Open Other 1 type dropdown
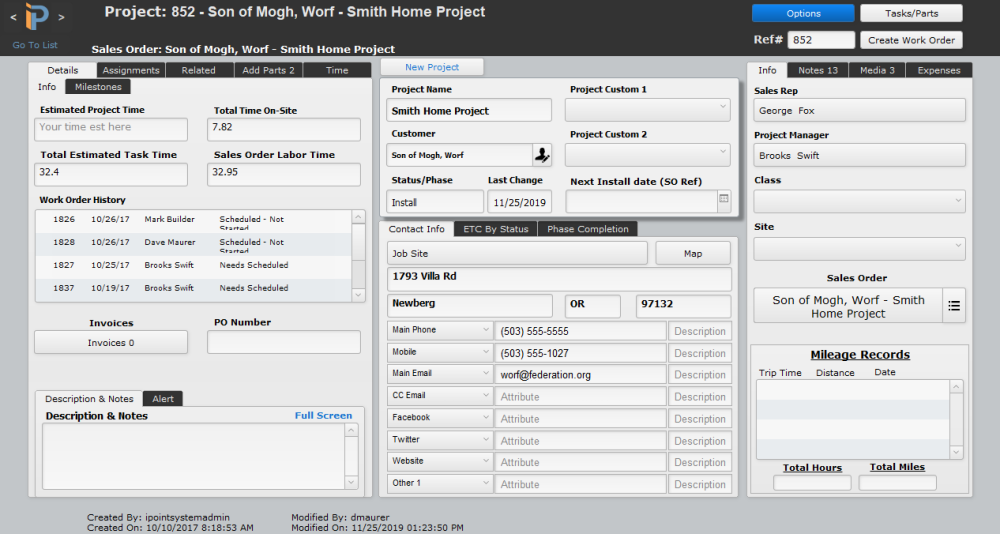 coord(439,484)
